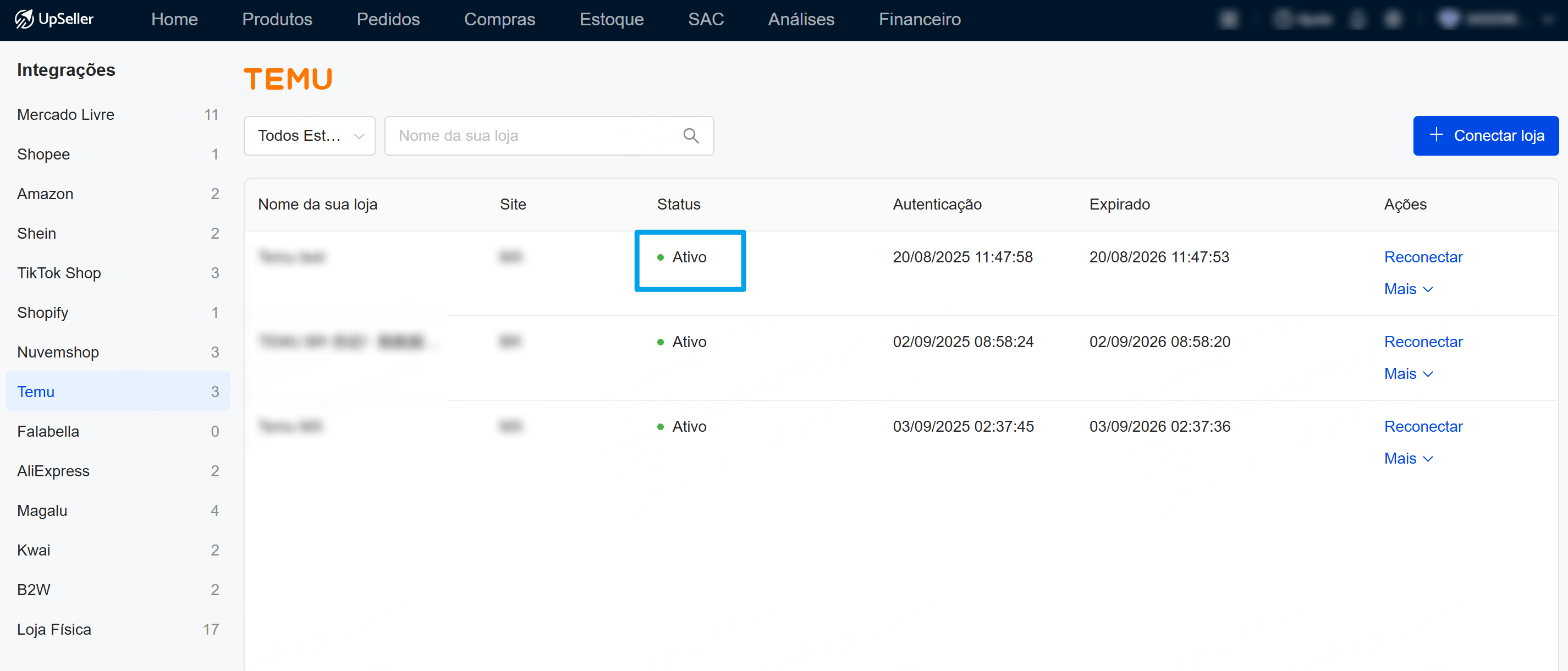Click expiry date 02/09/2026 08:58:20
The height and width of the screenshot is (671, 1568).
tap(1159, 342)
